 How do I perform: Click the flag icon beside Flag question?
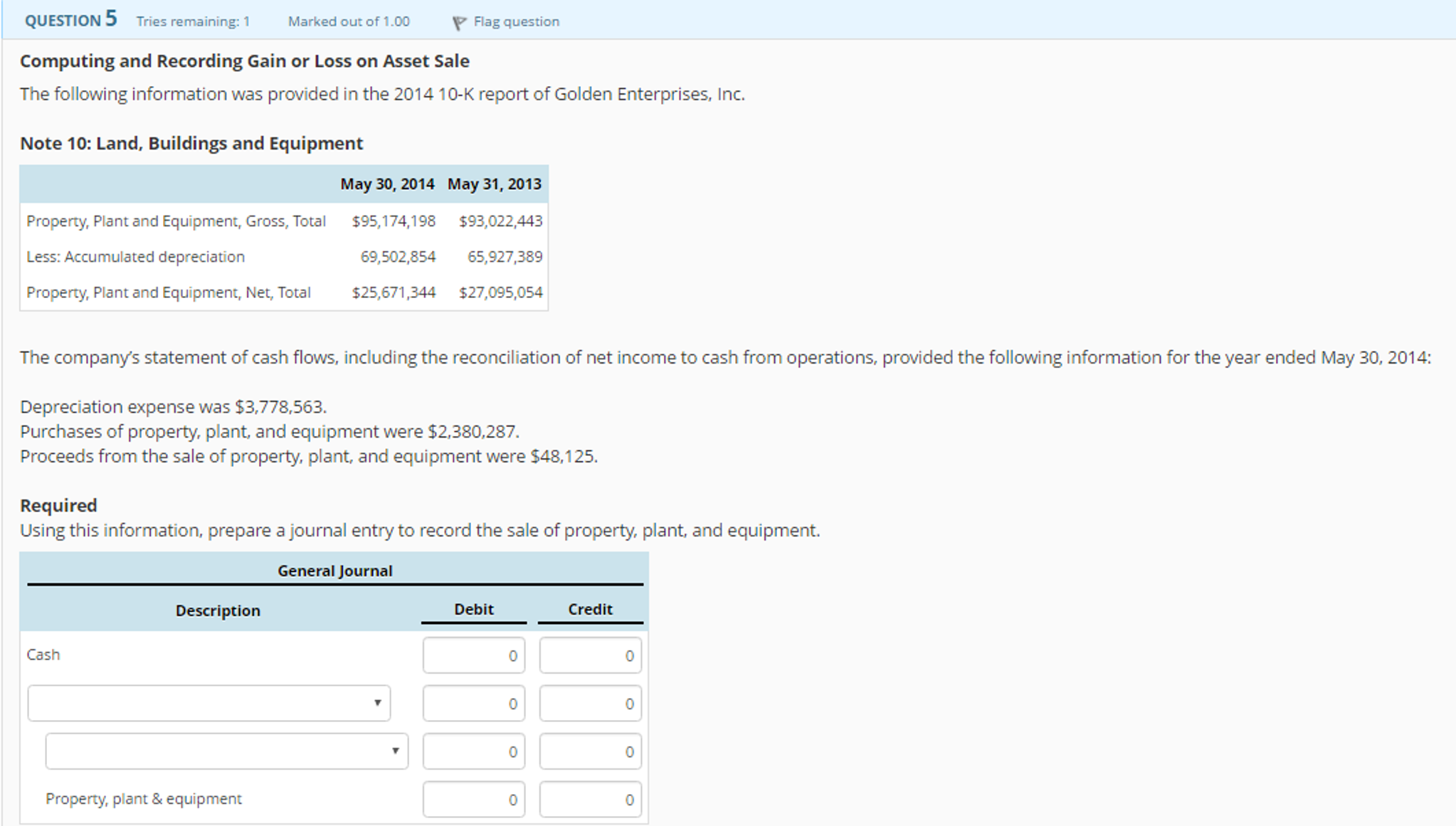click(x=459, y=23)
